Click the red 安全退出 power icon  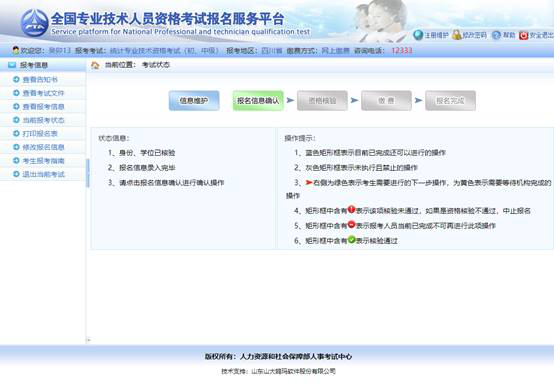[x=523, y=35]
